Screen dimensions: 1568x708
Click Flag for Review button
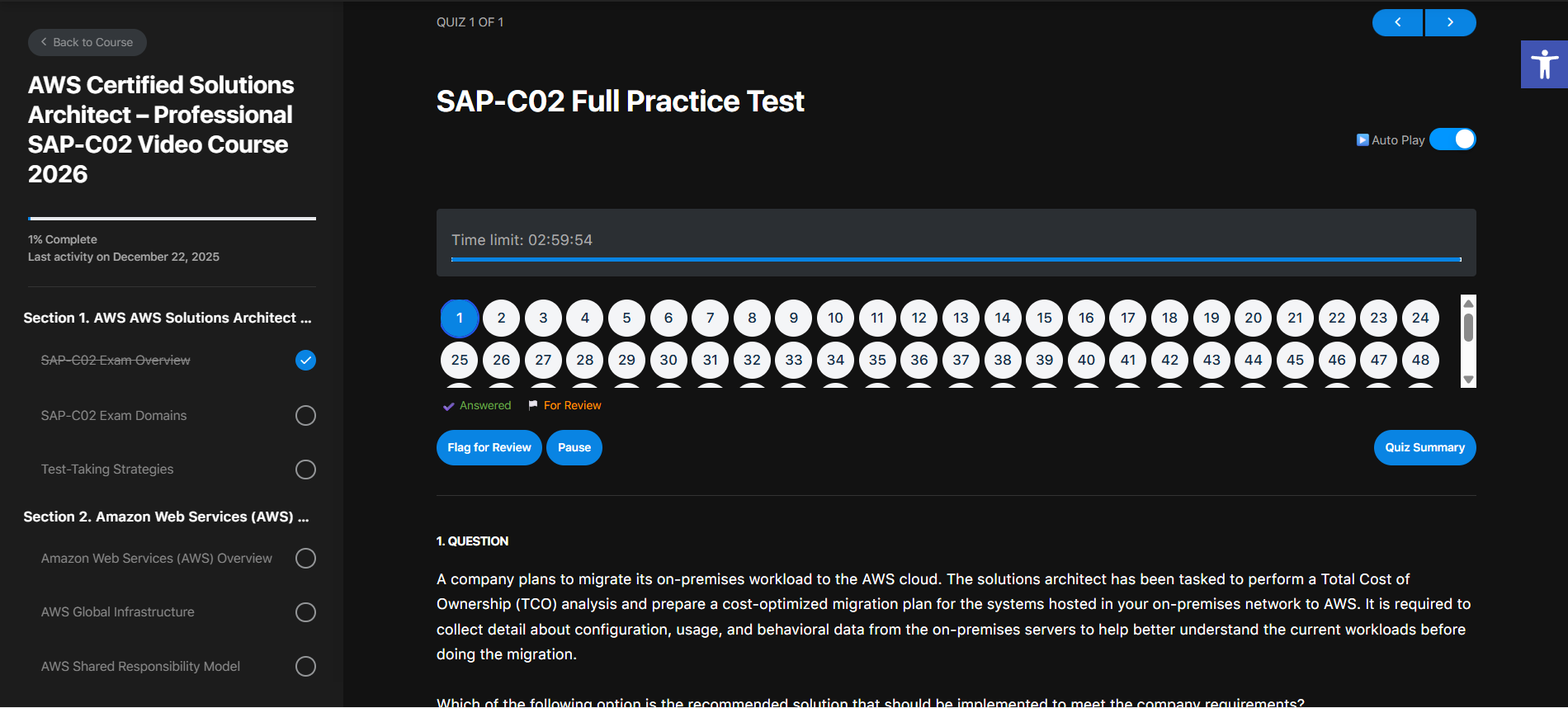(x=489, y=448)
